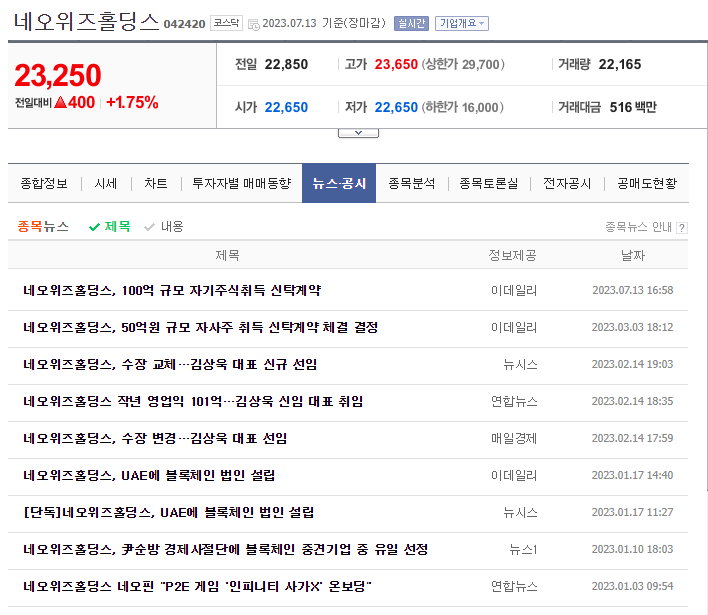Switch to the 차트 tab
Screen dimensions: 708x615
coord(156,183)
